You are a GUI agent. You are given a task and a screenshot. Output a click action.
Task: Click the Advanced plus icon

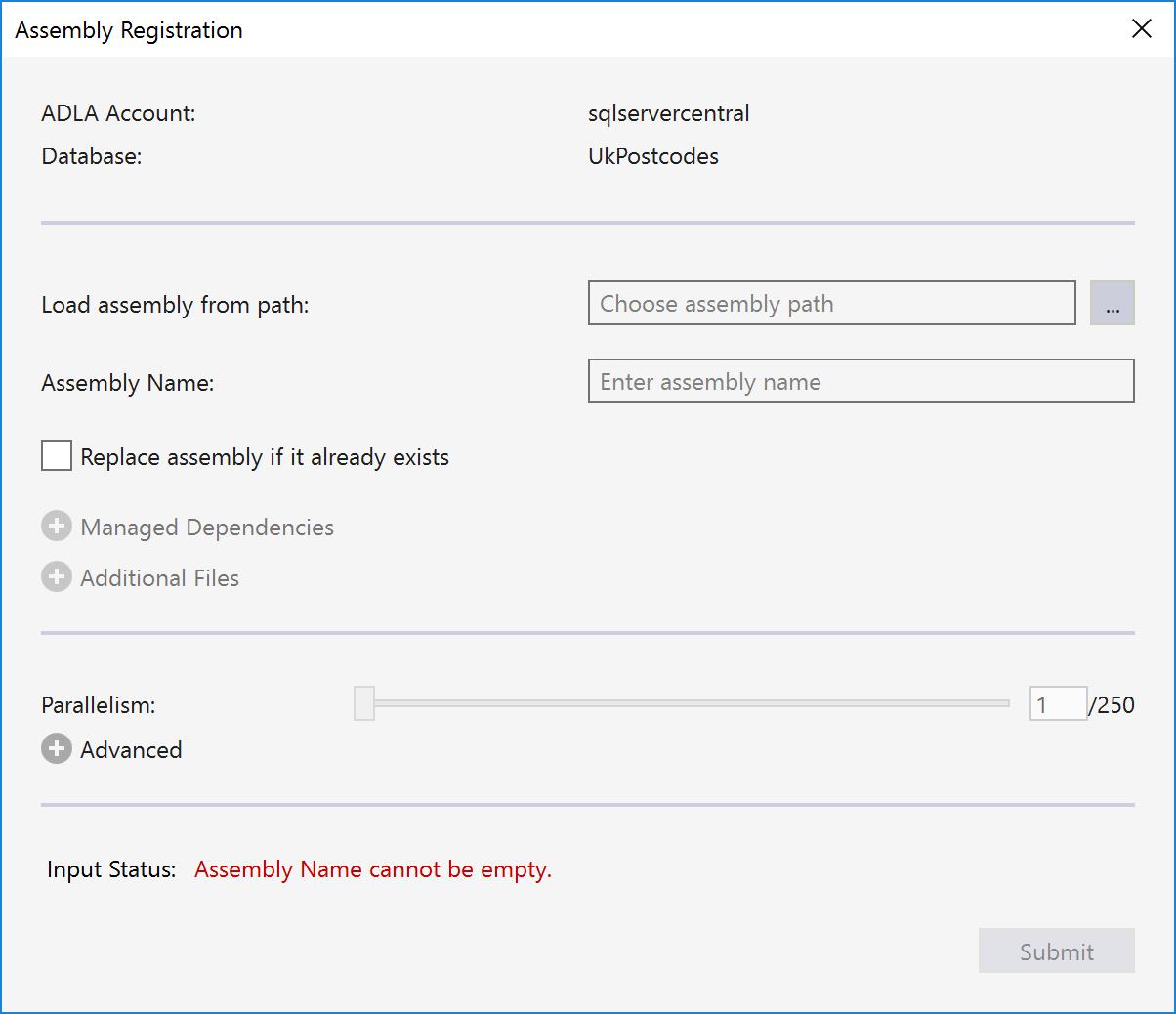pyautogui.click(x=57, y=749)
